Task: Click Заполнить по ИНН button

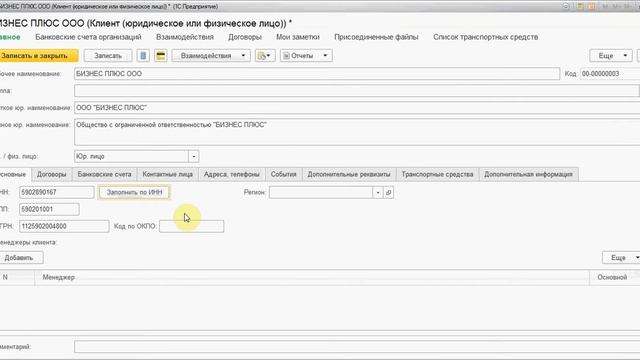Action: [x=134, y=192]
